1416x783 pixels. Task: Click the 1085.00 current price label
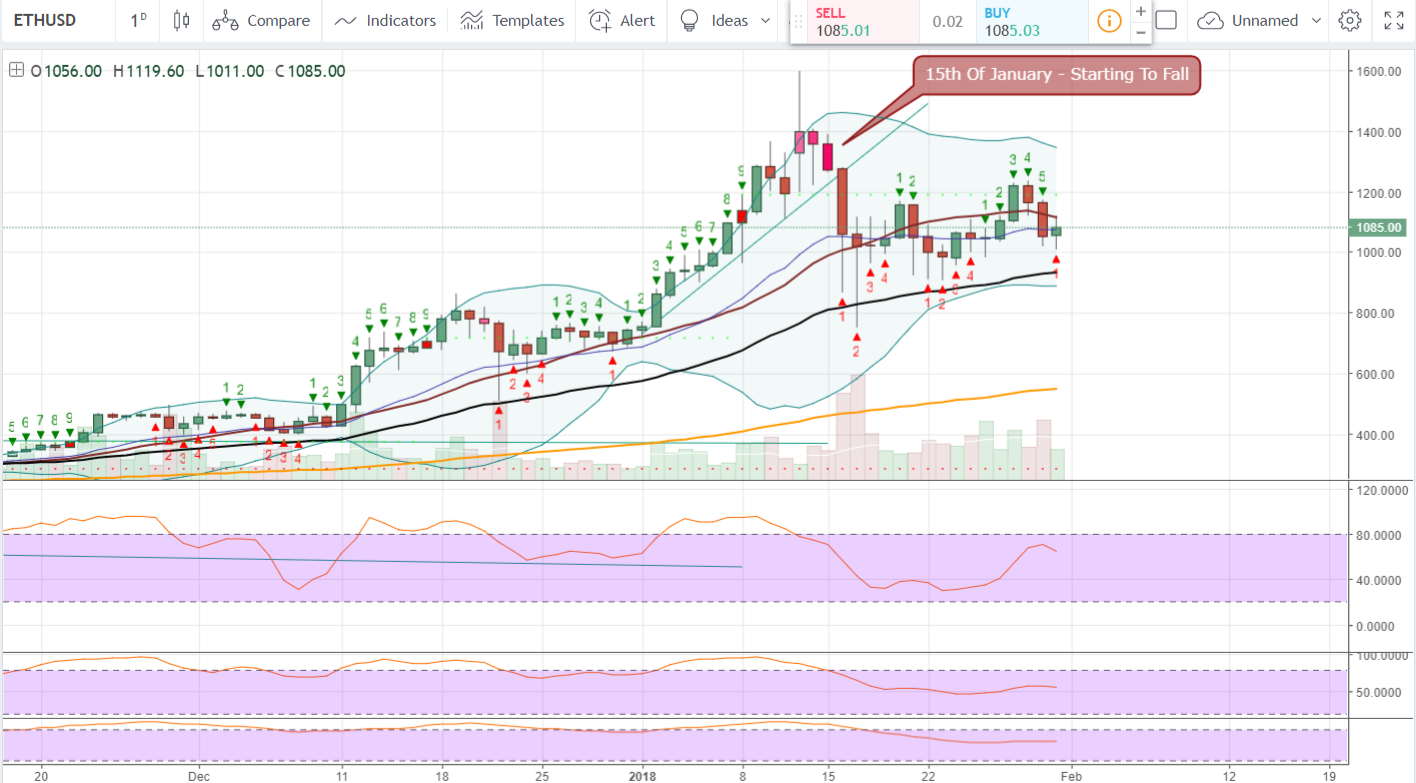pos(1376,227)
